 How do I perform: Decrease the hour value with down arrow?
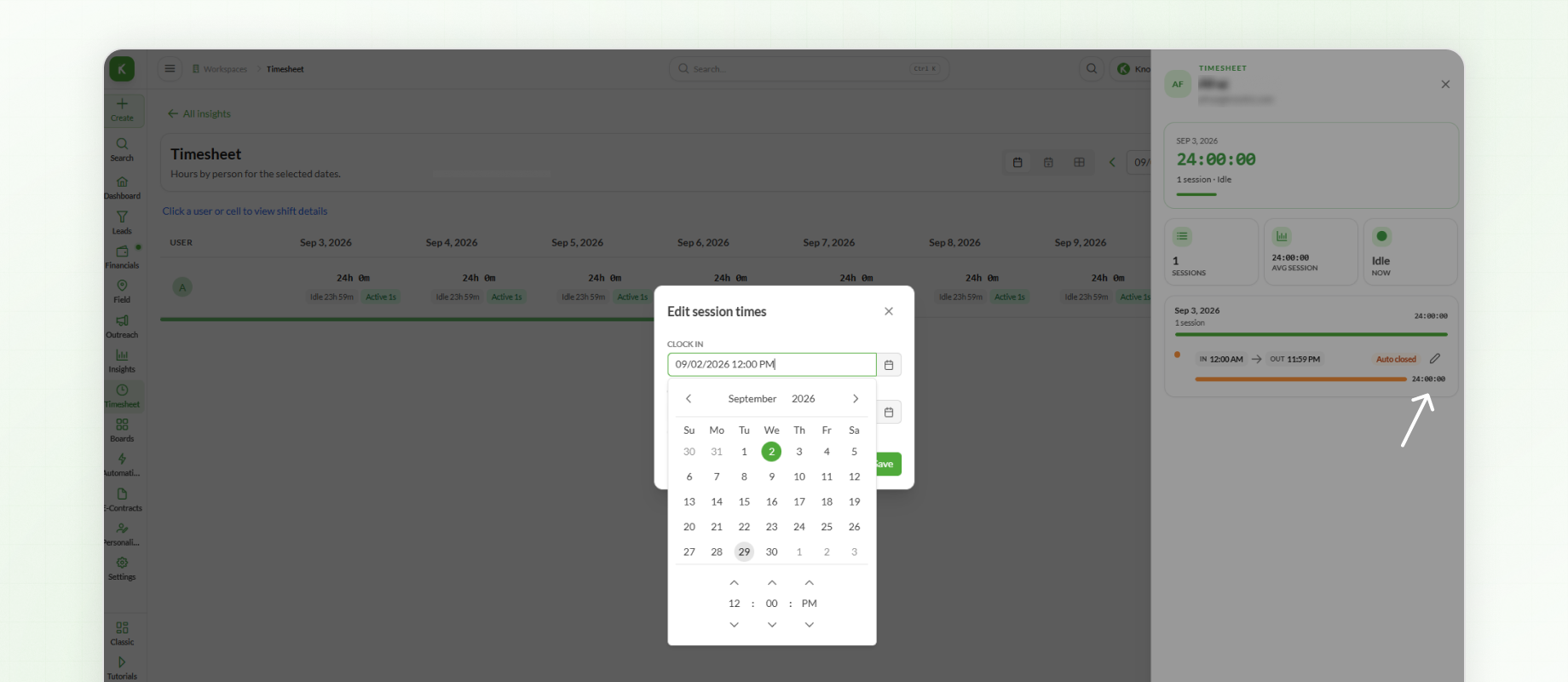[735, 625]
